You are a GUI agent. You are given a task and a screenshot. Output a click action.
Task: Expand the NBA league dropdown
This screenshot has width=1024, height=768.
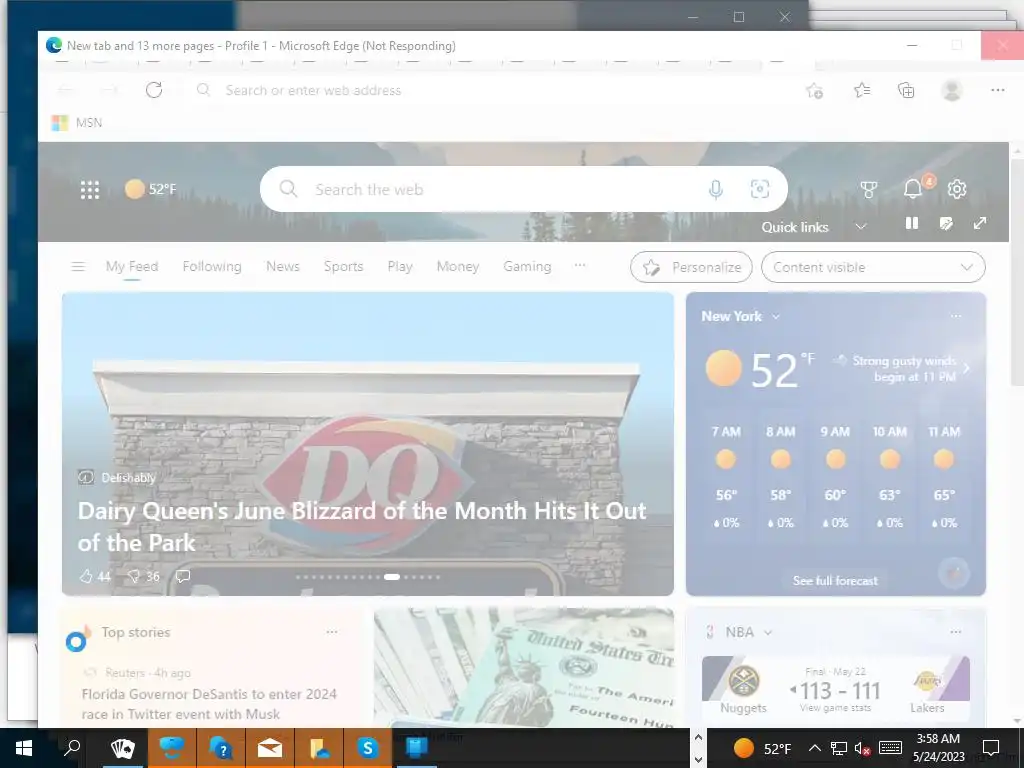pyautogui.click(x=768, y=632)
